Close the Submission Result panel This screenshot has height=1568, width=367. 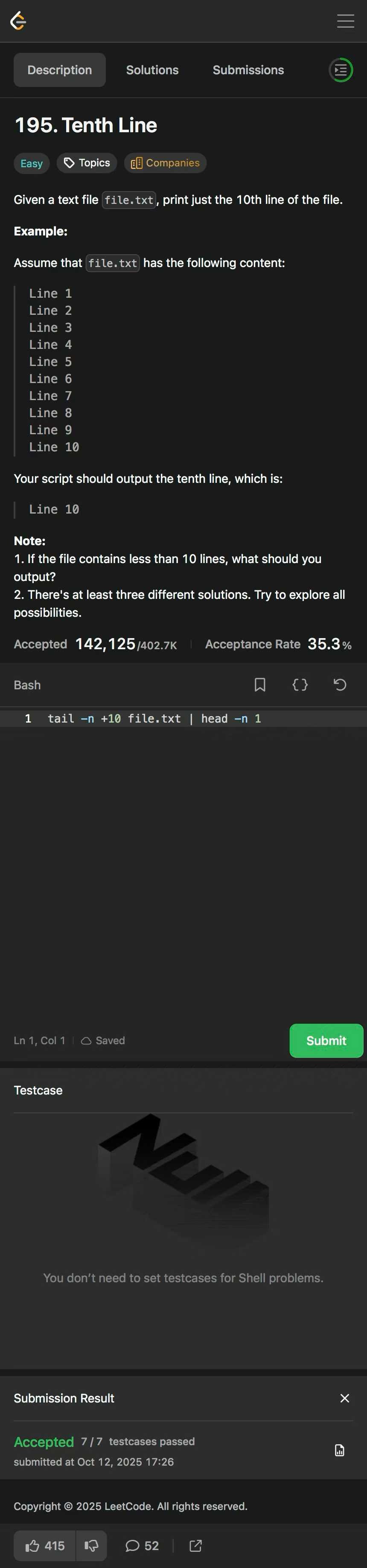point(344,1398)
